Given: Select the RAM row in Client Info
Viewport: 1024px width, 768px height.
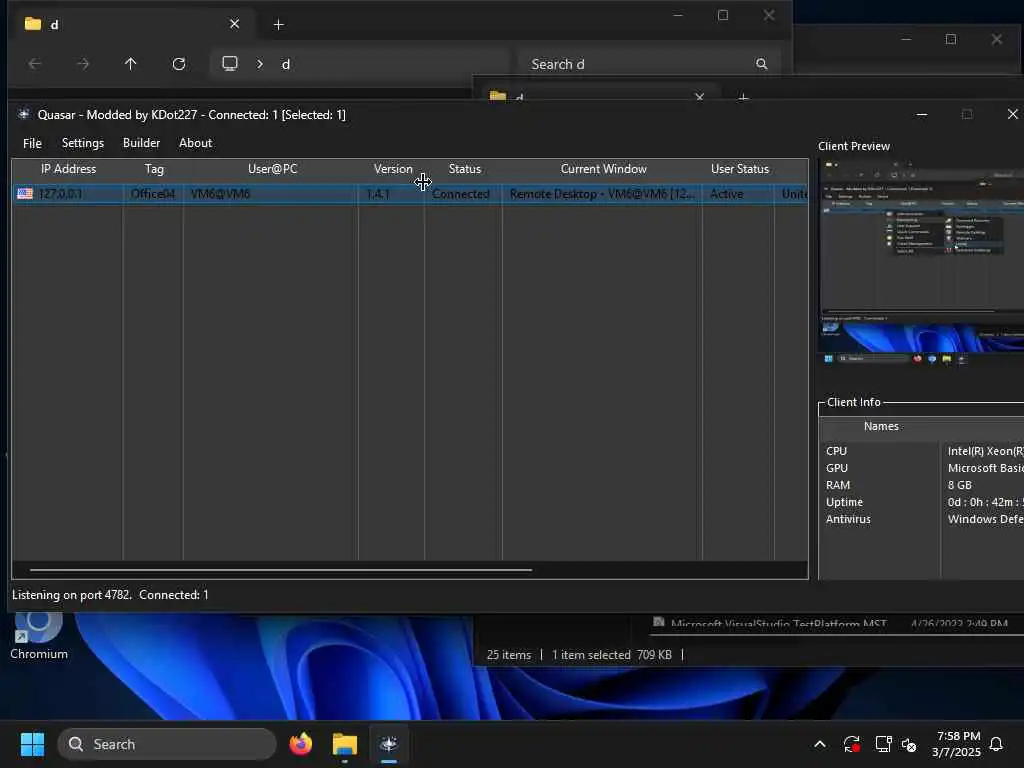Looking at the screenshot, I should [x=921, y=485].
